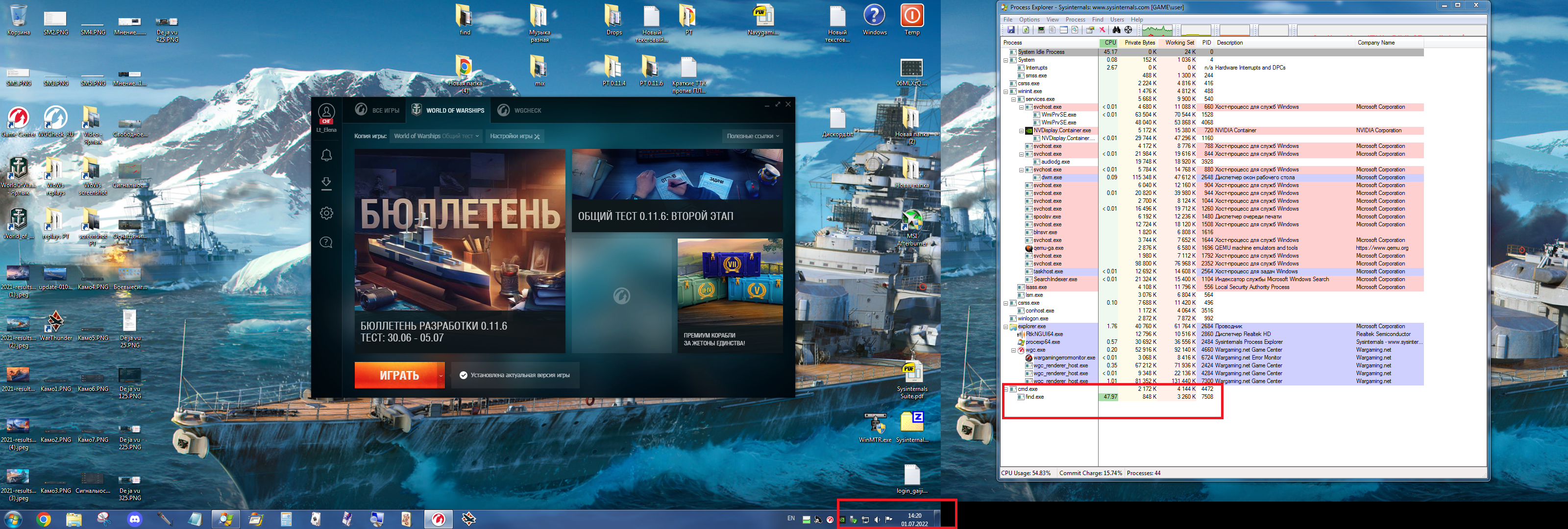Open the arrow dropdown beside ИГРАТЬ button

(441, 376)
